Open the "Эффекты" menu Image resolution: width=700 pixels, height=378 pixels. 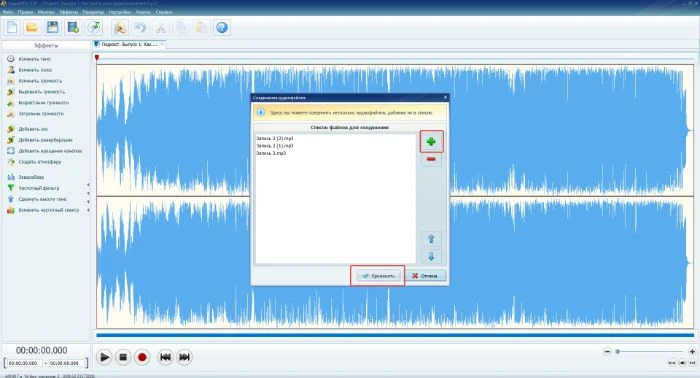point(69,12)
